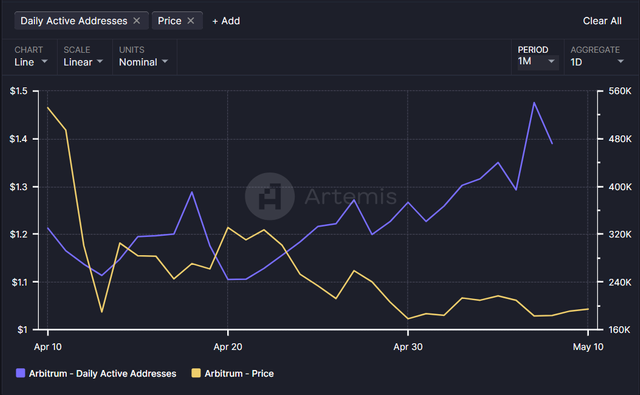640x395 pixels.
Task: Click the Artemis watermark logo icon
Action: 270,196
